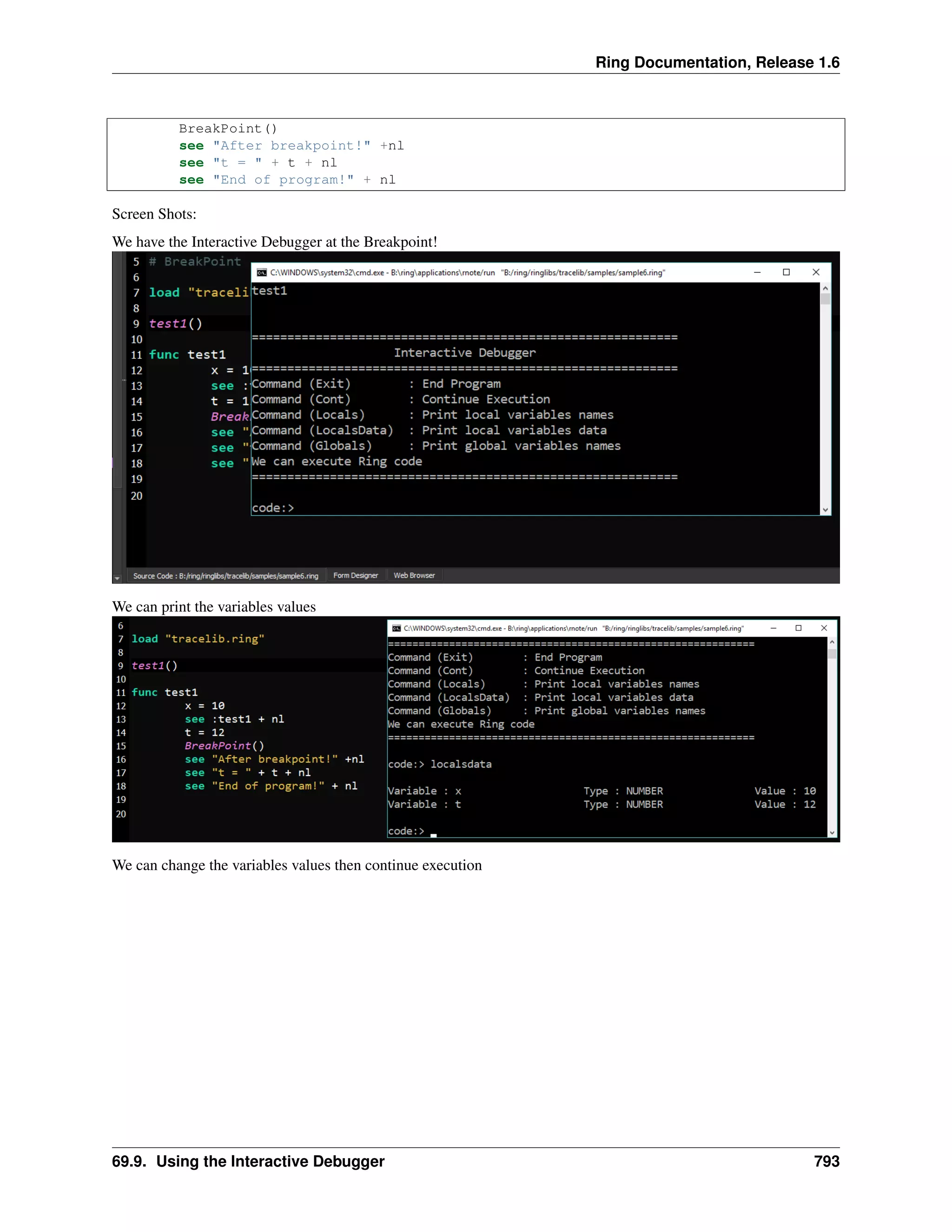Expand the small arrow beside Source Code tab

(117, 578)
